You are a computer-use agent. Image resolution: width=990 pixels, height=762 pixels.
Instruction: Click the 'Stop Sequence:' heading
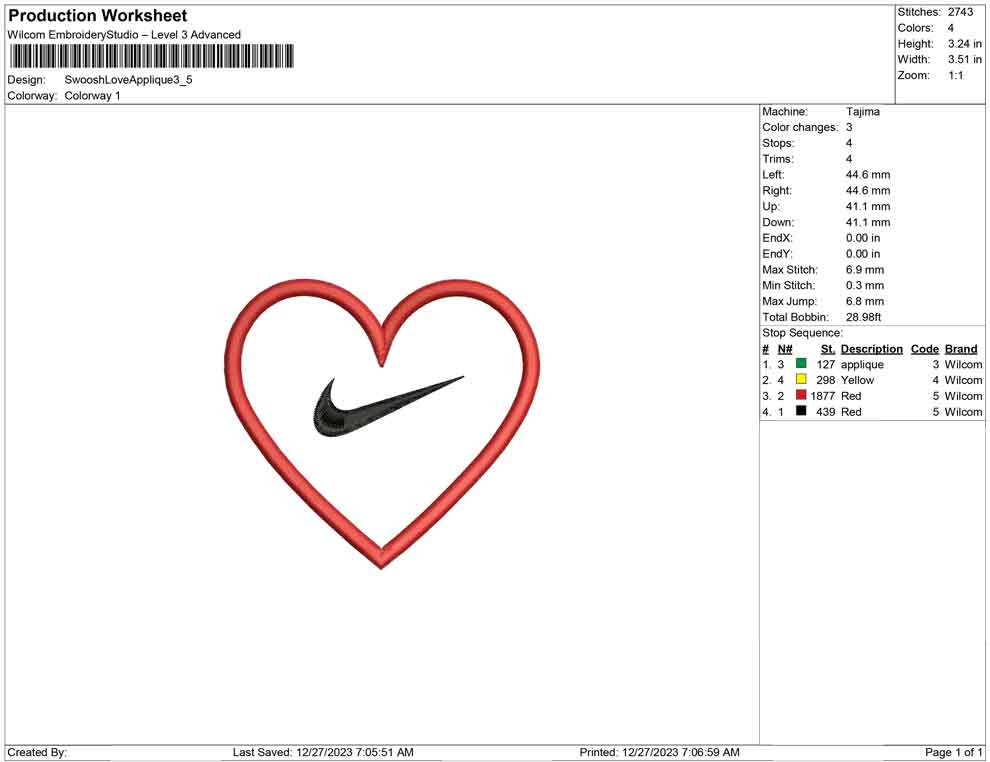(x=802, y=333)
